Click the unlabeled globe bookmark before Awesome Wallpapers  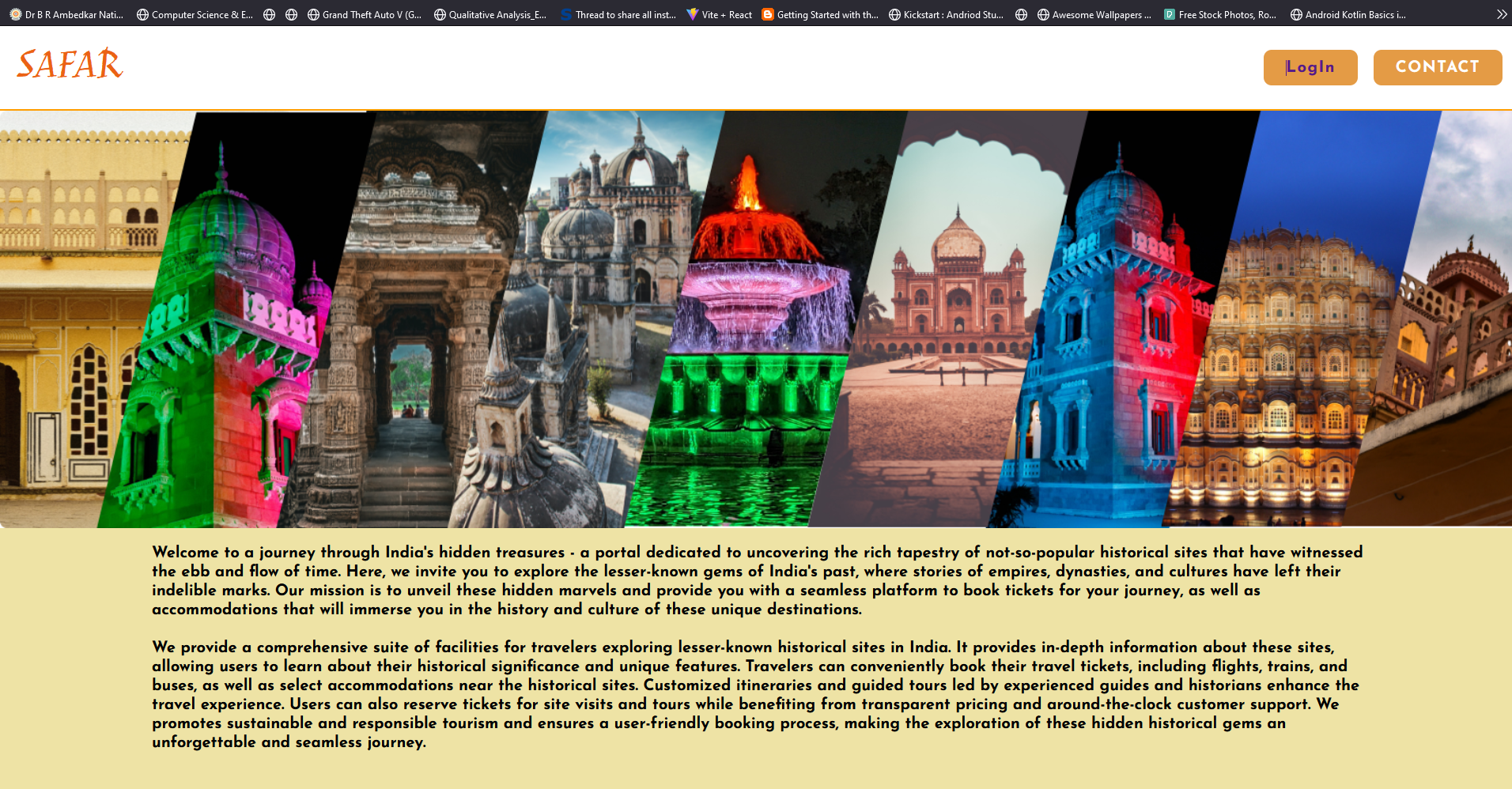(1021, 14)
